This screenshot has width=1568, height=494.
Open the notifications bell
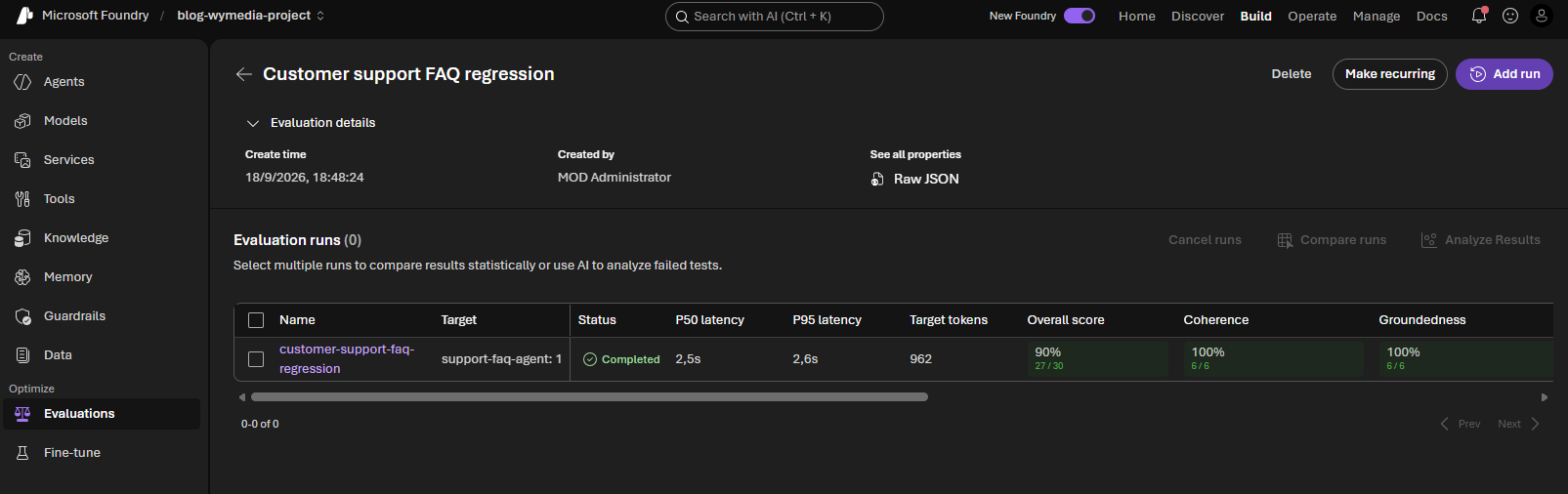tap(1479, 16)
